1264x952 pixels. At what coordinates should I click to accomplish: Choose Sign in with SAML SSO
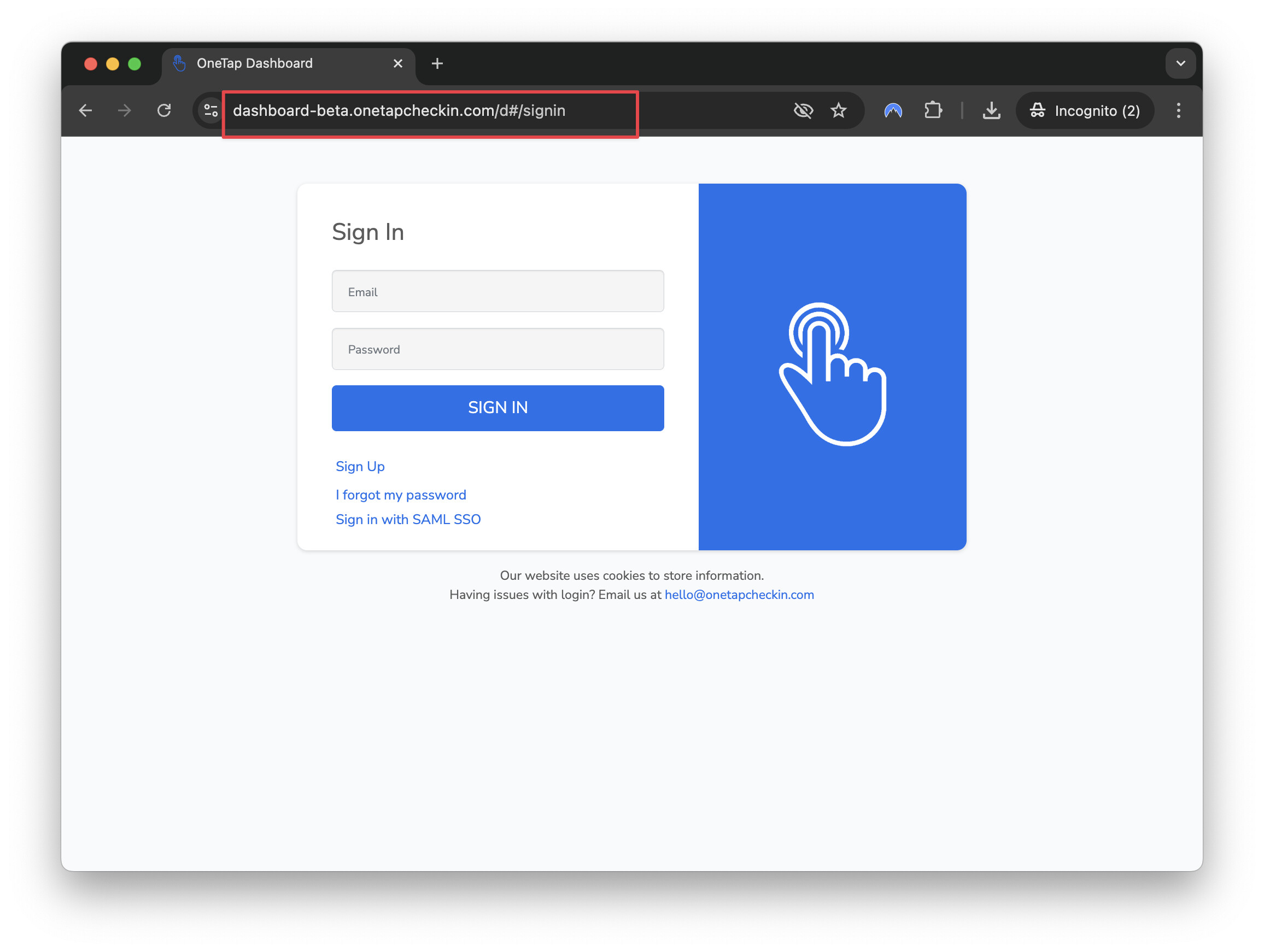408,519
